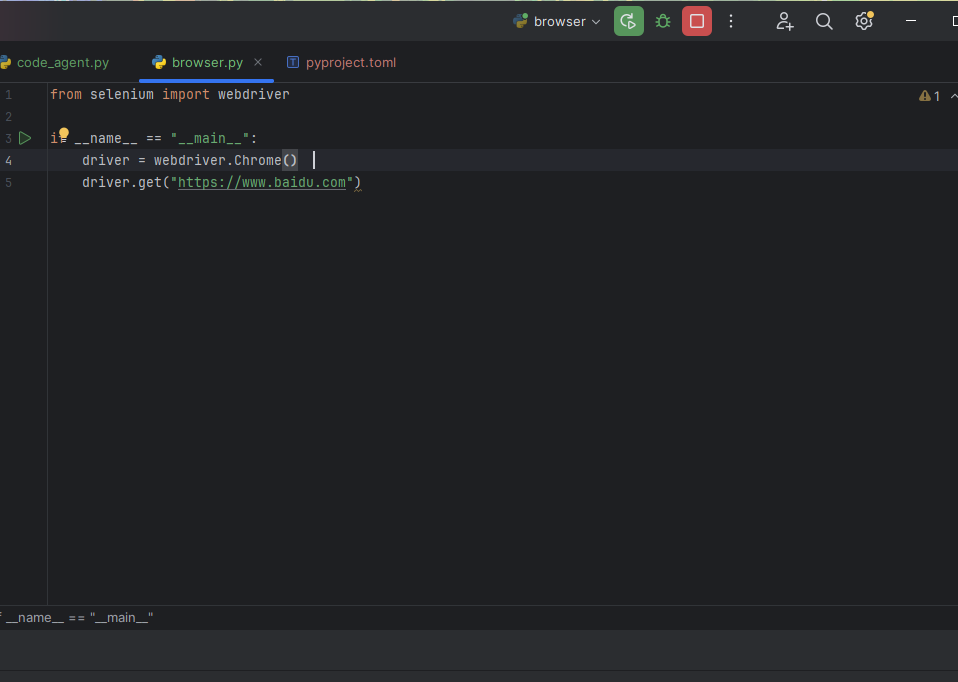Click the chevron beside the warning count
Image resolution: width=958 pixels, height=682 pixels.
pyautogui.click(x=953, y=96)
